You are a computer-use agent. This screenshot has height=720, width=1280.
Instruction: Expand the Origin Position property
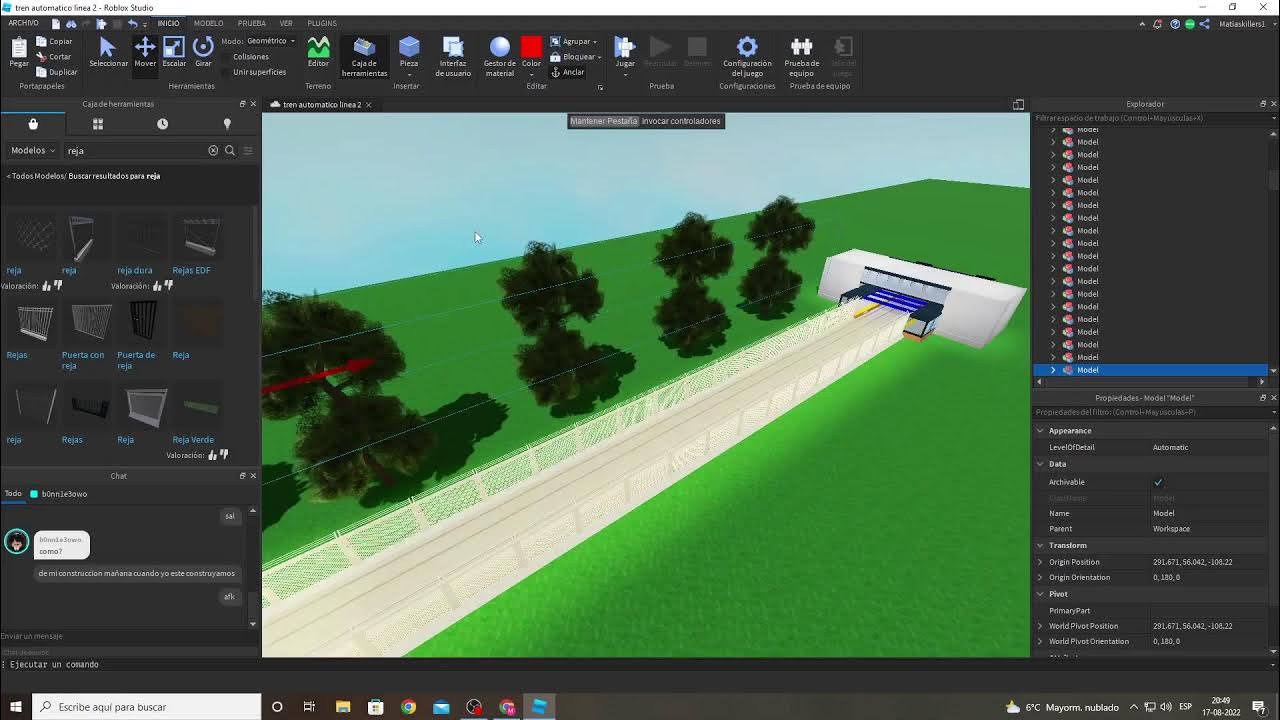pyautogui.click(x=1040, y=562)
